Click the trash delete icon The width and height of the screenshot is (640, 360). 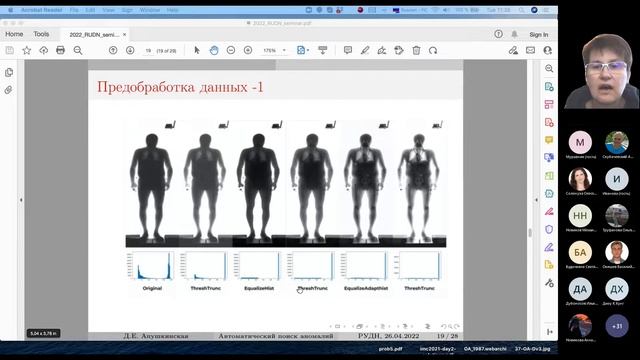tap(416, 50)
